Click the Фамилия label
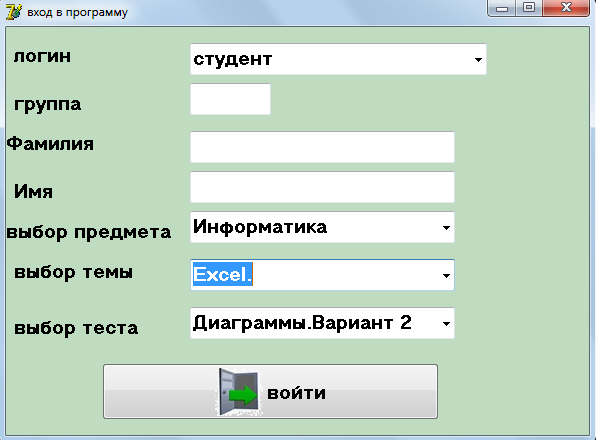Screen dimensions: 596x440 (x=50, y=144)
